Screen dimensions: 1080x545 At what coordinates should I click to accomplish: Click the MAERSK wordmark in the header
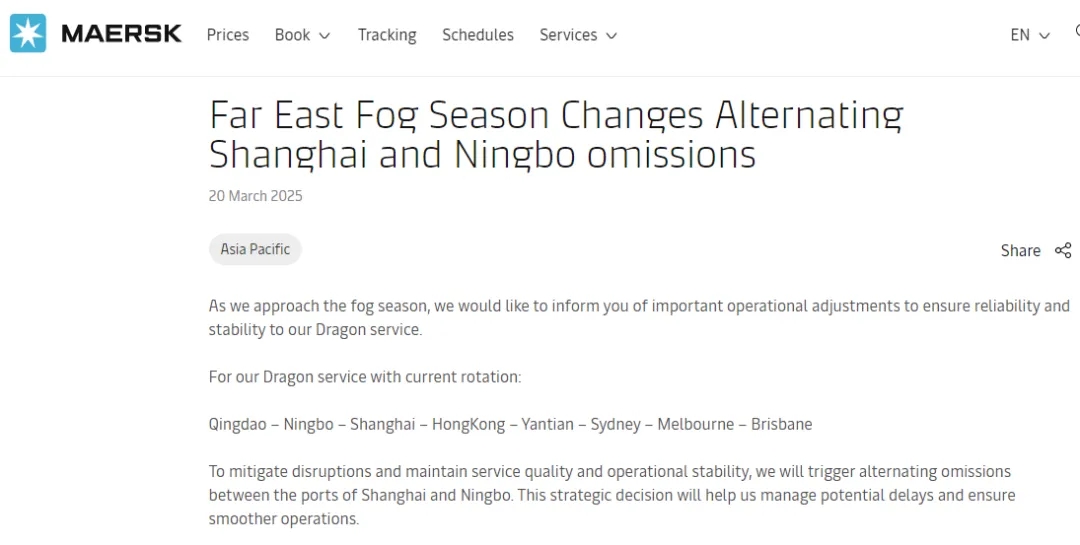tap(121, 34)
